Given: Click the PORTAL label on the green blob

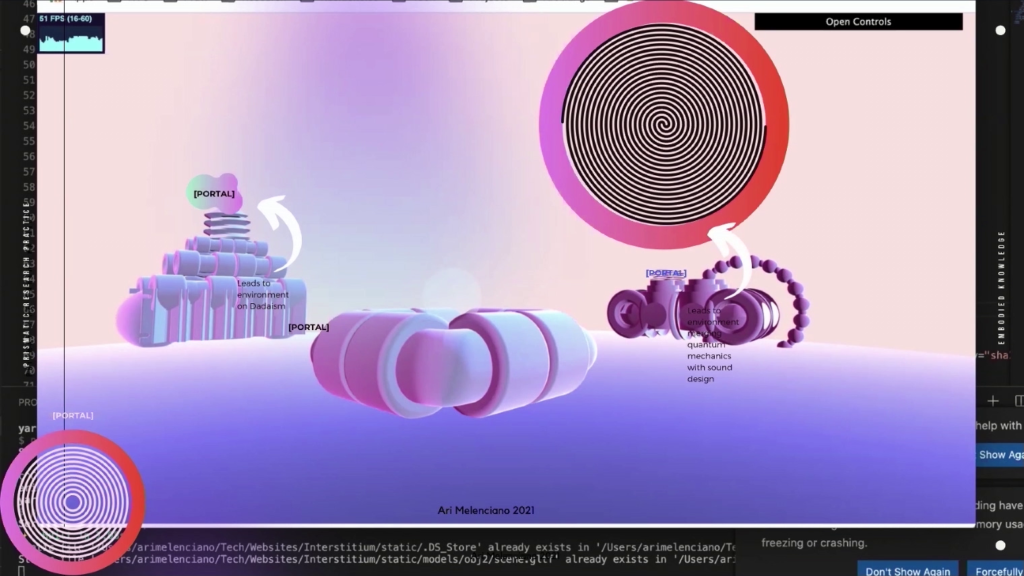Looking at the screenshot, I should (x=214, y=194).
